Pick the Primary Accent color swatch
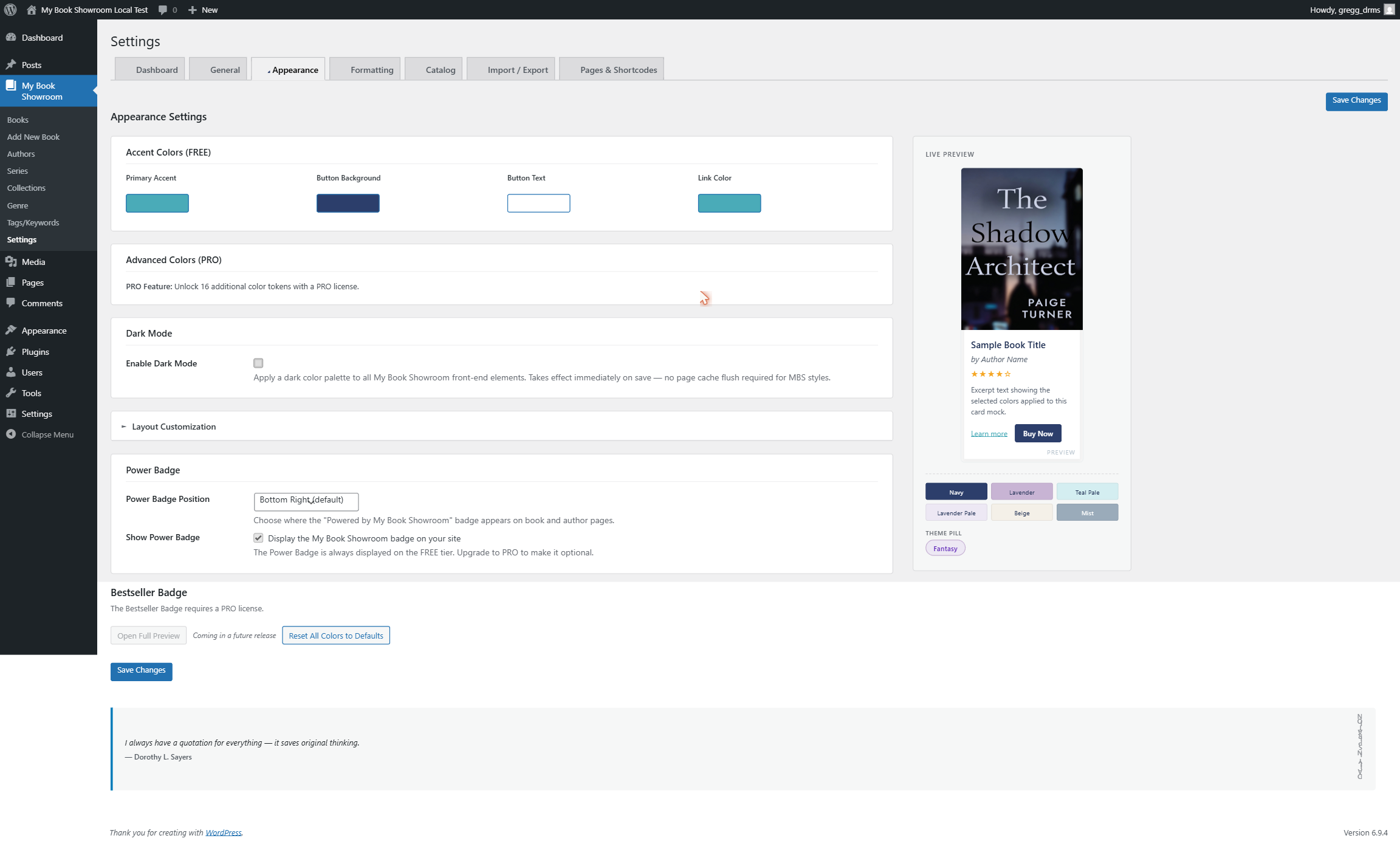1400x844 pixels. 157,203
